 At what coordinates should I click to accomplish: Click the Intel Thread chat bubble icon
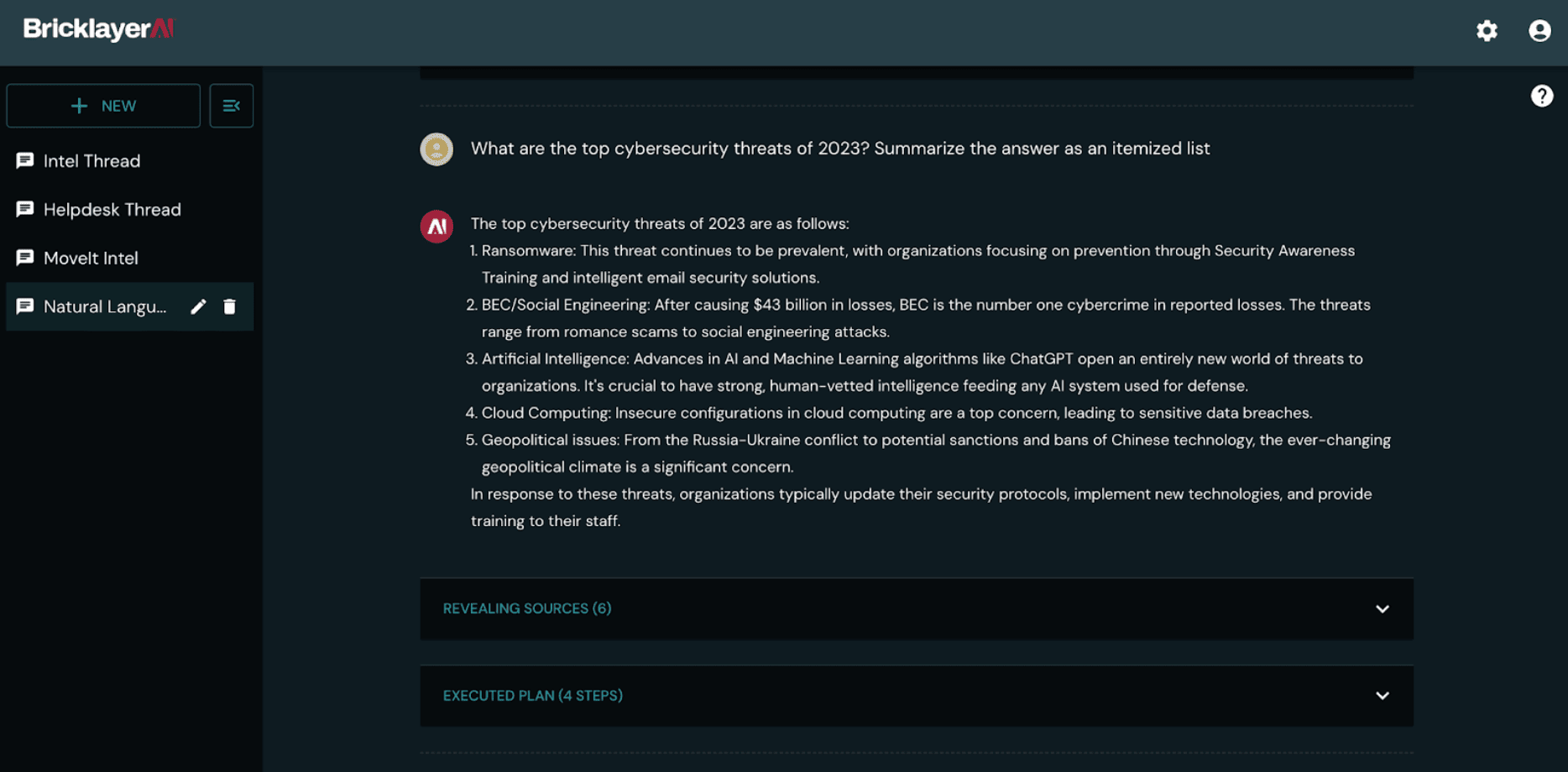coord(25,160)
